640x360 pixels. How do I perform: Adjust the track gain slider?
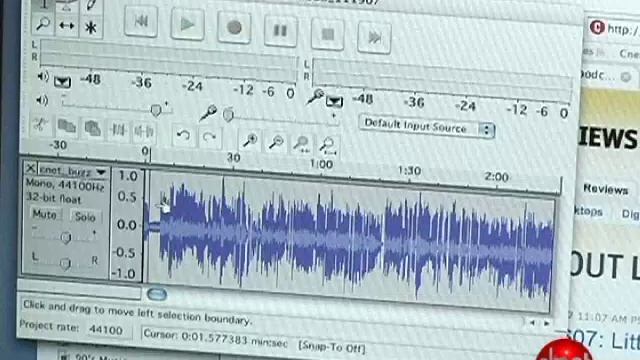[65, 237]
